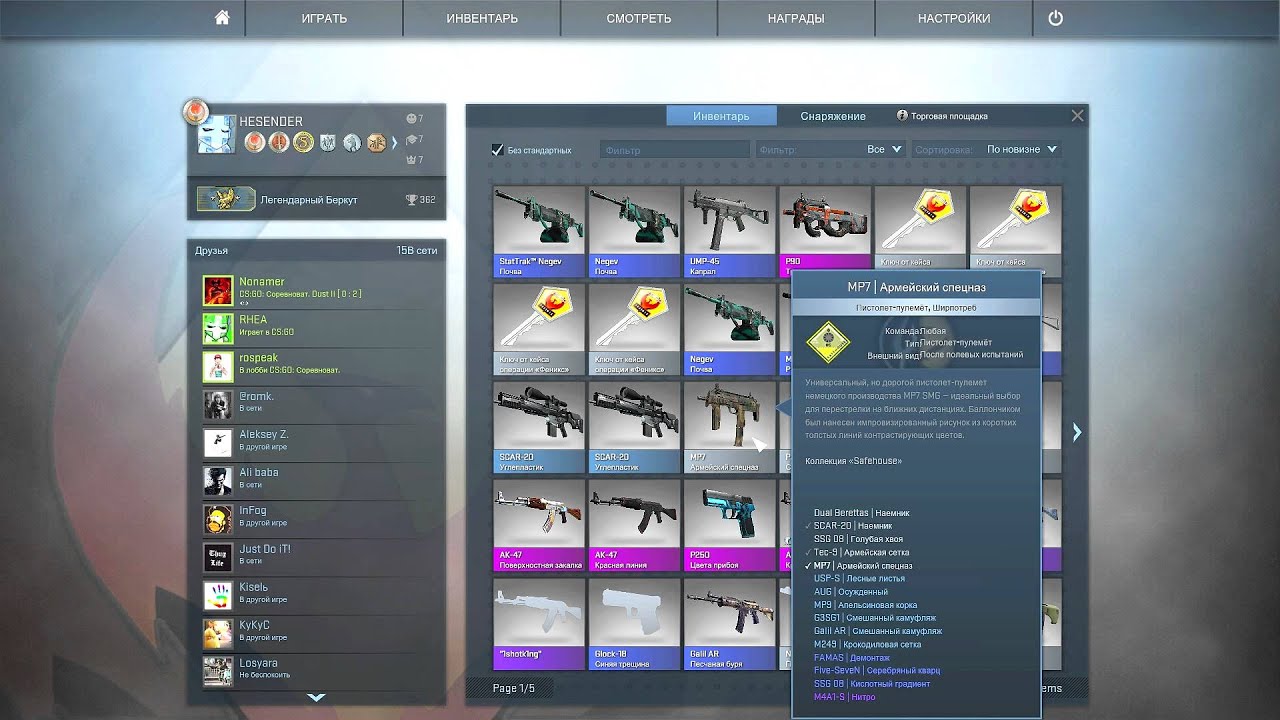Image resolution: width=1280 pixels, height=720 pixels.
Task: Open the СМОТРЕТЬ menu
Action: click(x=639, y=18)
